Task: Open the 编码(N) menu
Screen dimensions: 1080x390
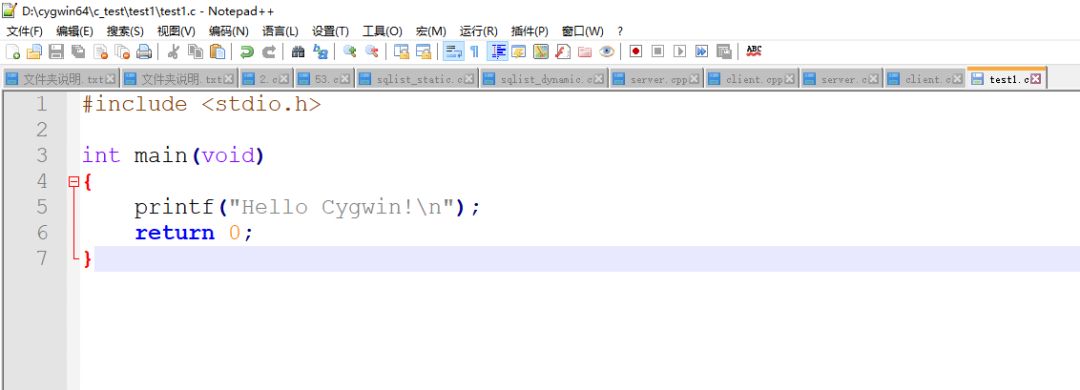Action: (x=229, y=31)
